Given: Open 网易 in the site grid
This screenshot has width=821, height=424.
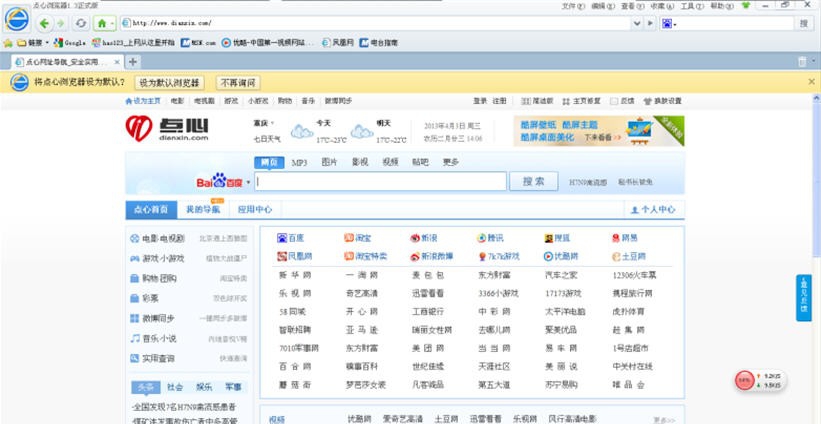Looking at the screenshot, I should tap(625, 238).
